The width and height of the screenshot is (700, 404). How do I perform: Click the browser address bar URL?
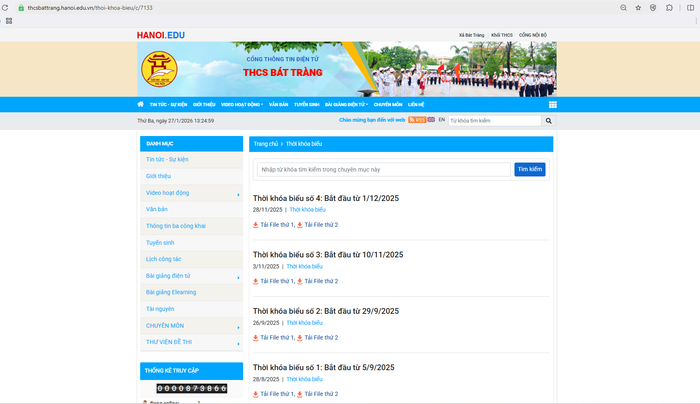[90, 8]
